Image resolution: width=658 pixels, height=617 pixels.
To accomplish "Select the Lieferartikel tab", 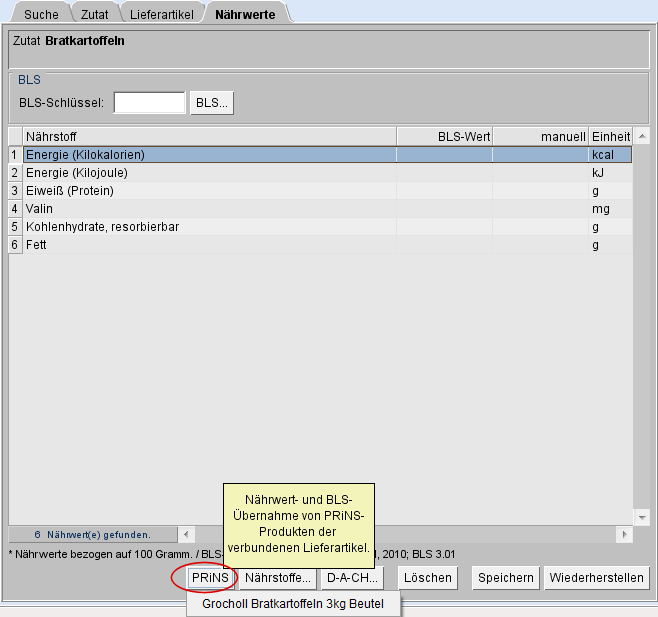I will (161, 15).
